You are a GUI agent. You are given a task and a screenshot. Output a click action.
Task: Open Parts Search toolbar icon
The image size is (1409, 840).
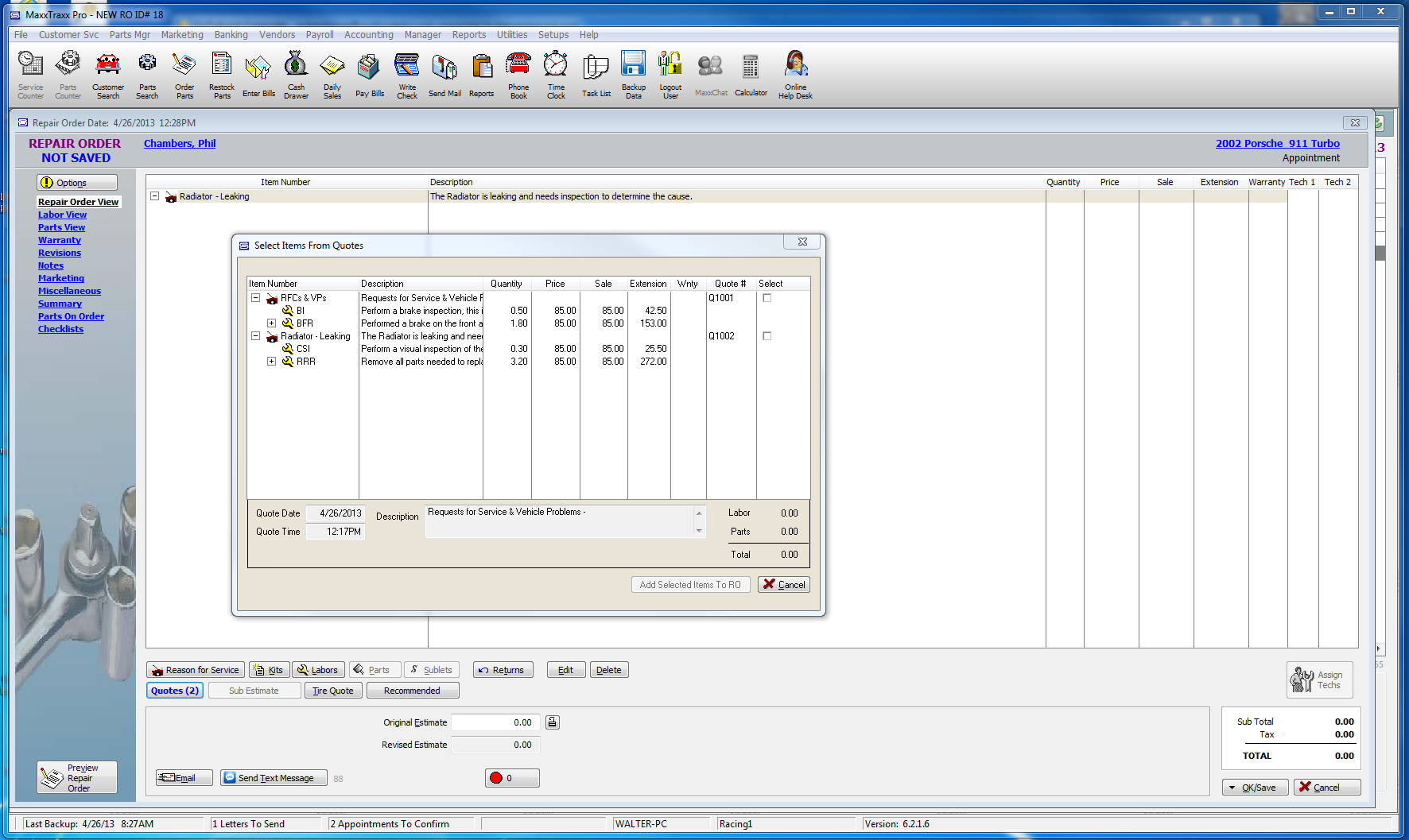pyautogui.click(x=147, y=75)
